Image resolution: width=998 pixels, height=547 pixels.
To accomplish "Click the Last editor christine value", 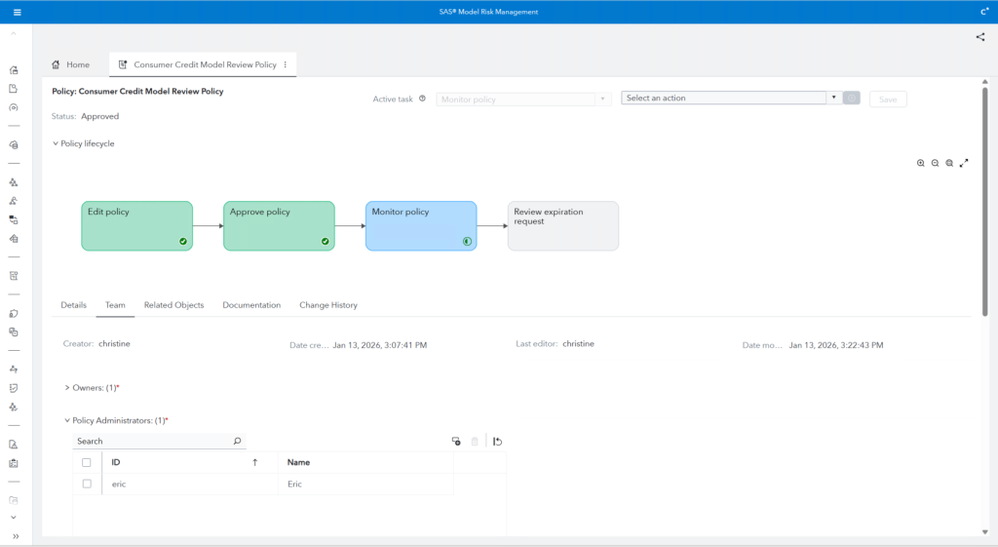I will pyautogui.click(x=578, y=343).
